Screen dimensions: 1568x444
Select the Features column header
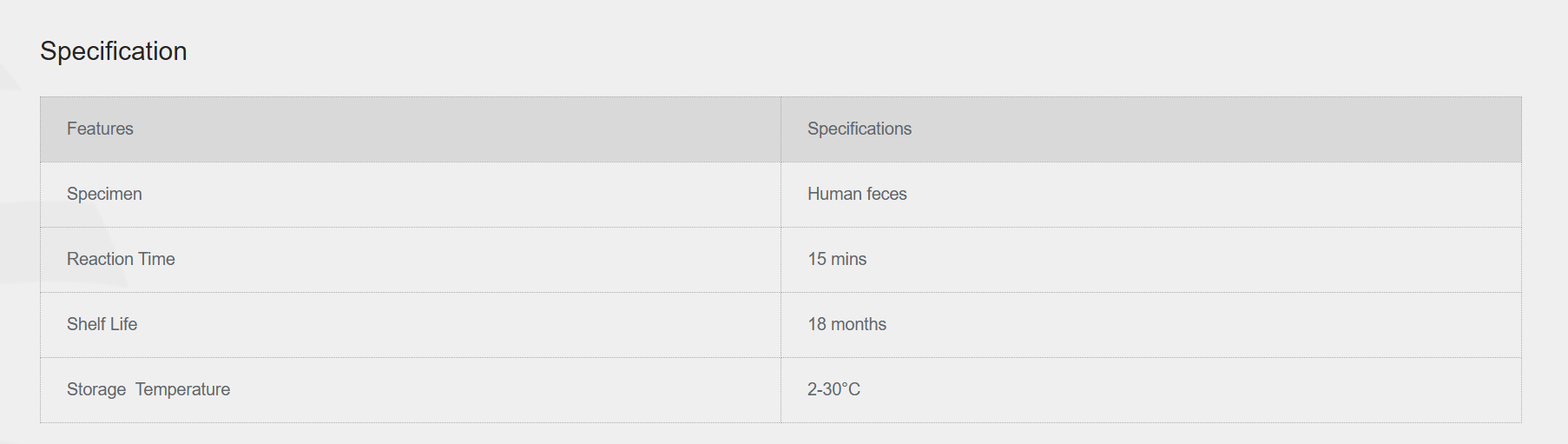point(100,129)
